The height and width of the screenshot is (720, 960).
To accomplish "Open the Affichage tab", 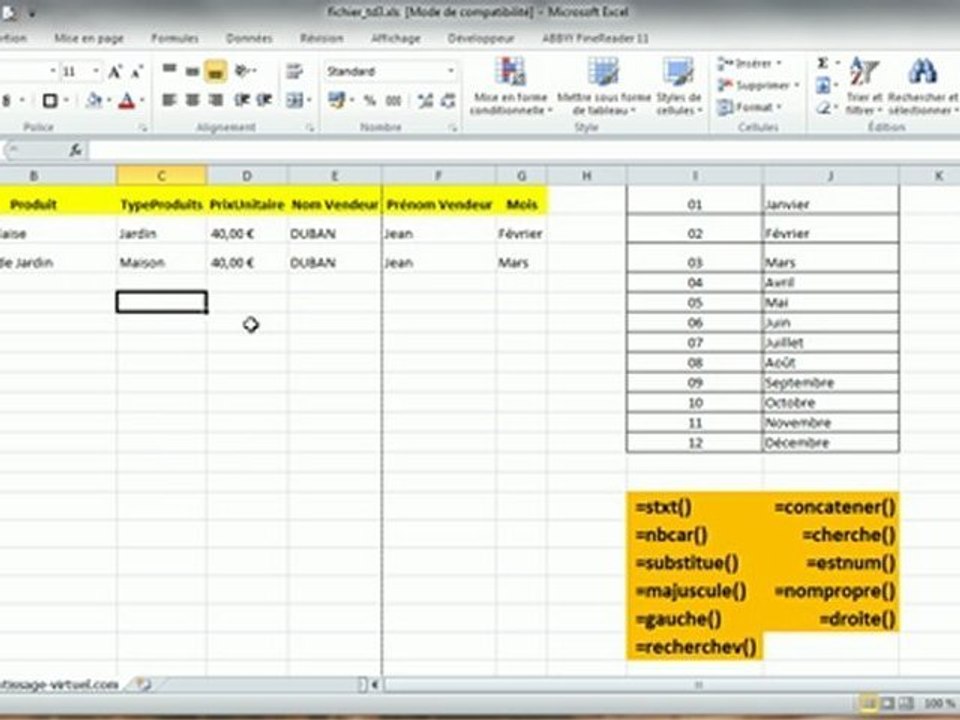I will 396,38.
